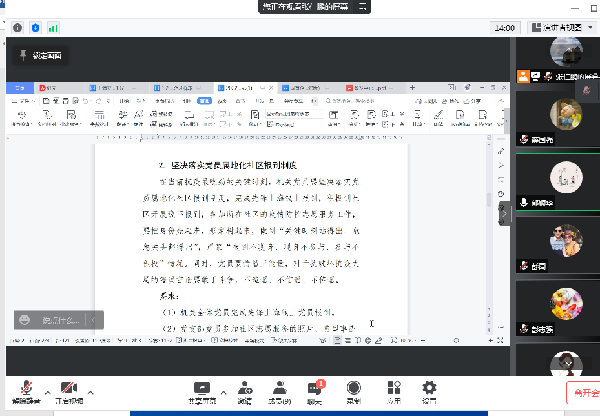
Task: Click the network signal strength icon
Action: click(53, 28)
